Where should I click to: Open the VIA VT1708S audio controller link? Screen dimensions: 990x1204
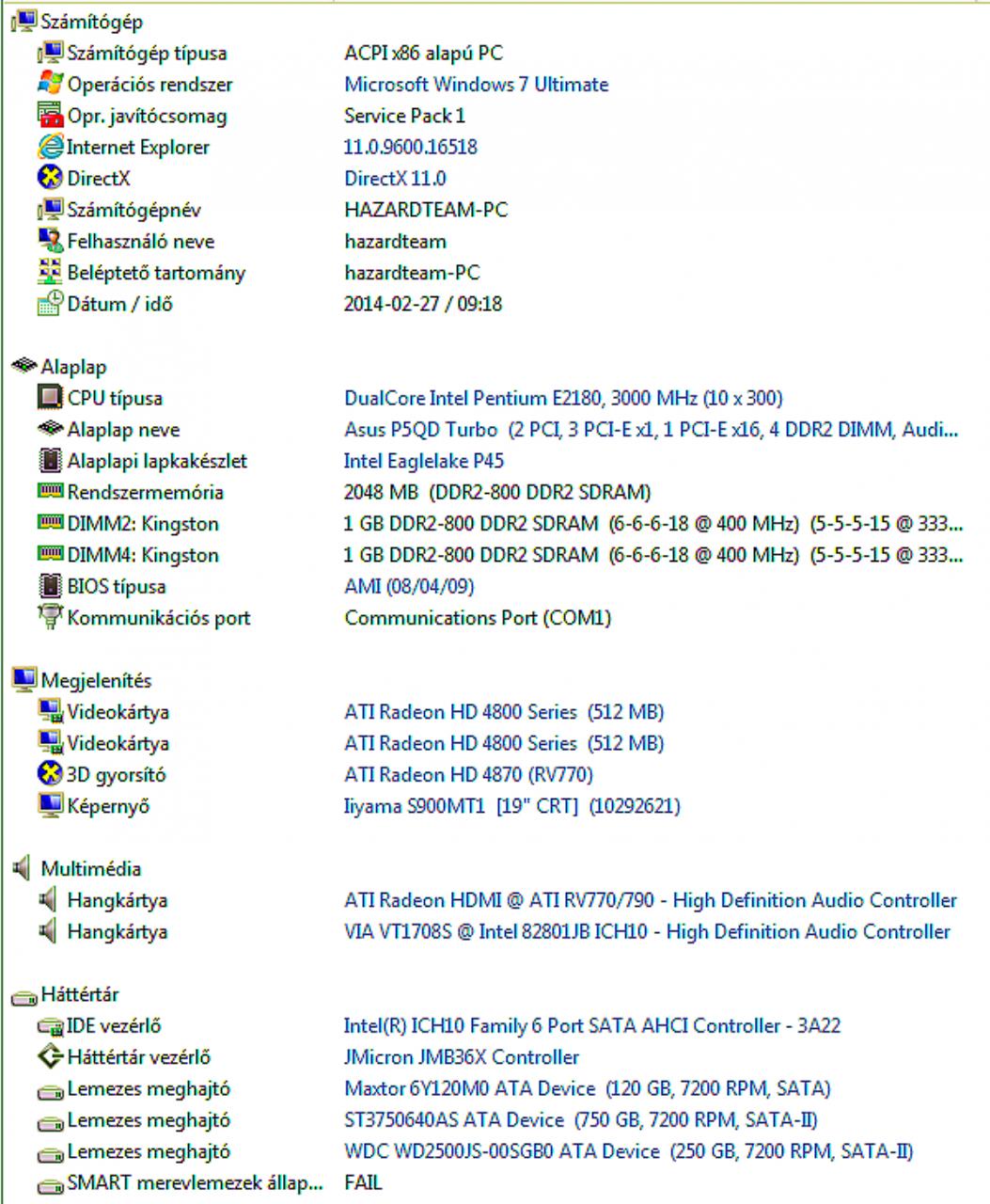(647, 931)
